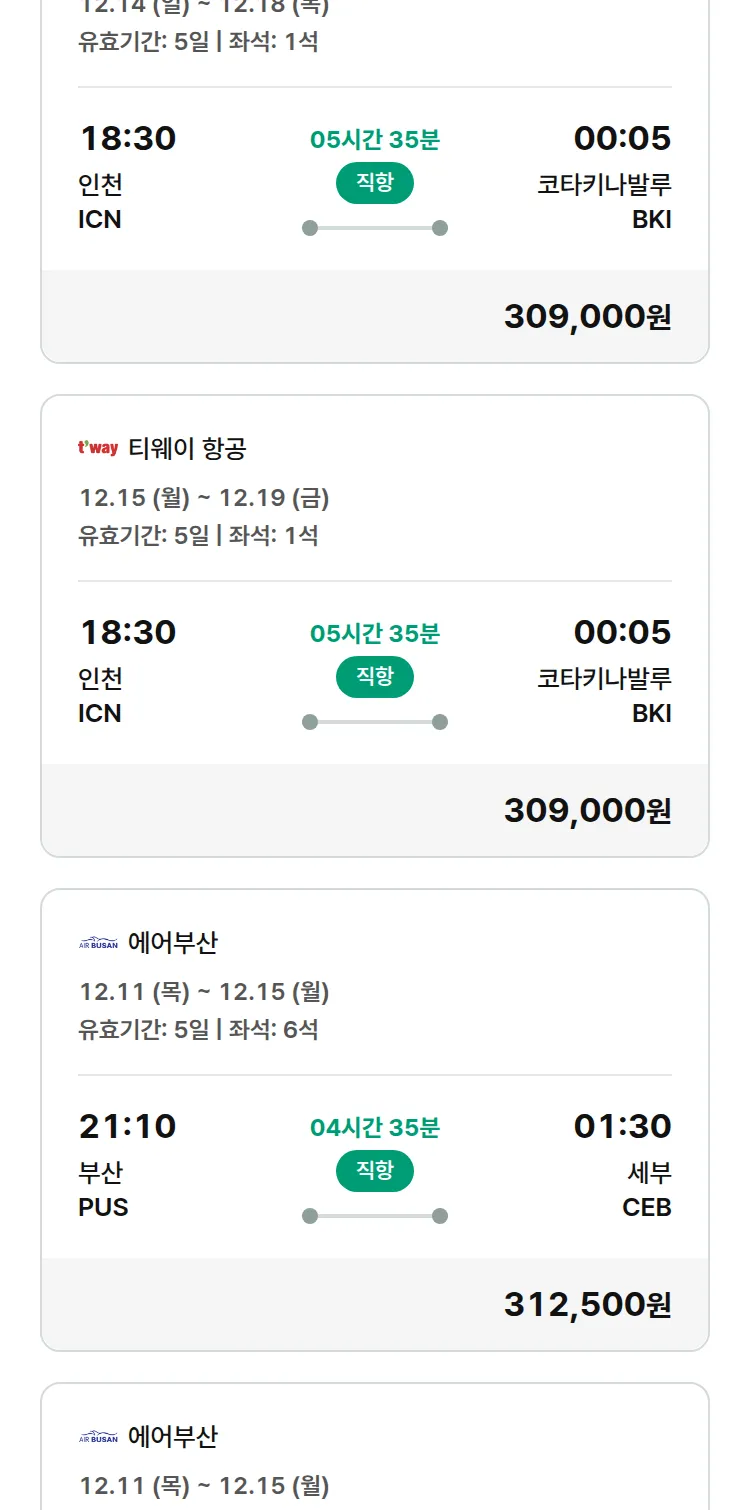Click the 21:10 departure time from 부산
750x1510 pixels.
point(128,1126)
